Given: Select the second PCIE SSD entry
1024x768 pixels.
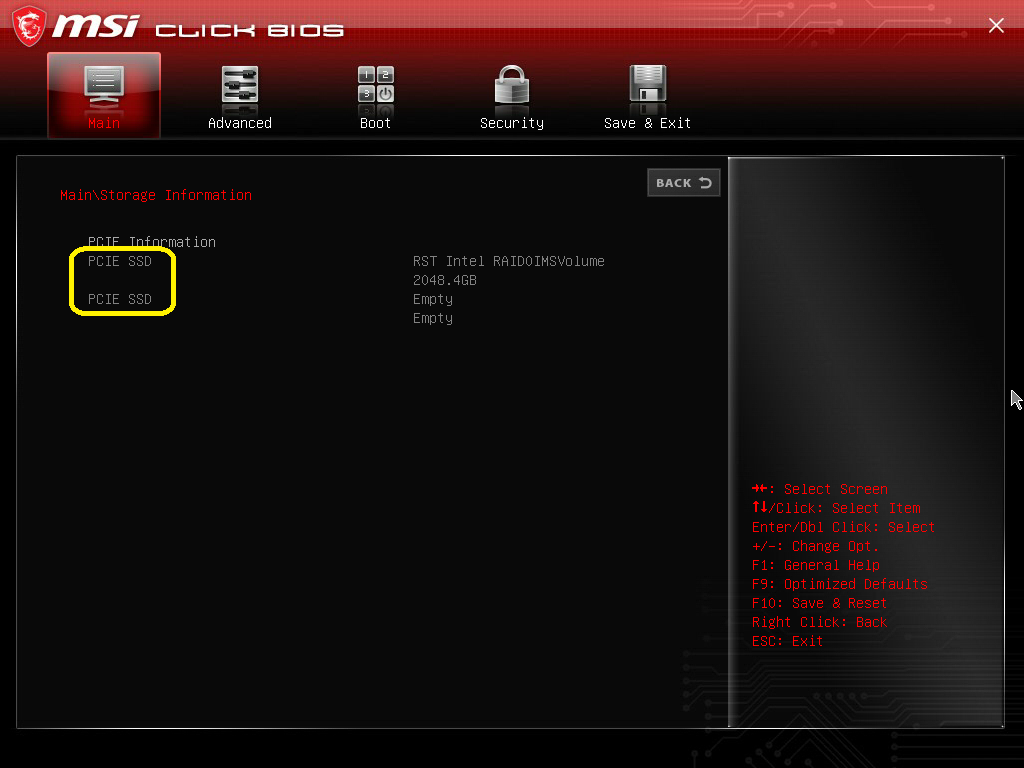Looking at the screenshot, I should [x=120, y=299].
